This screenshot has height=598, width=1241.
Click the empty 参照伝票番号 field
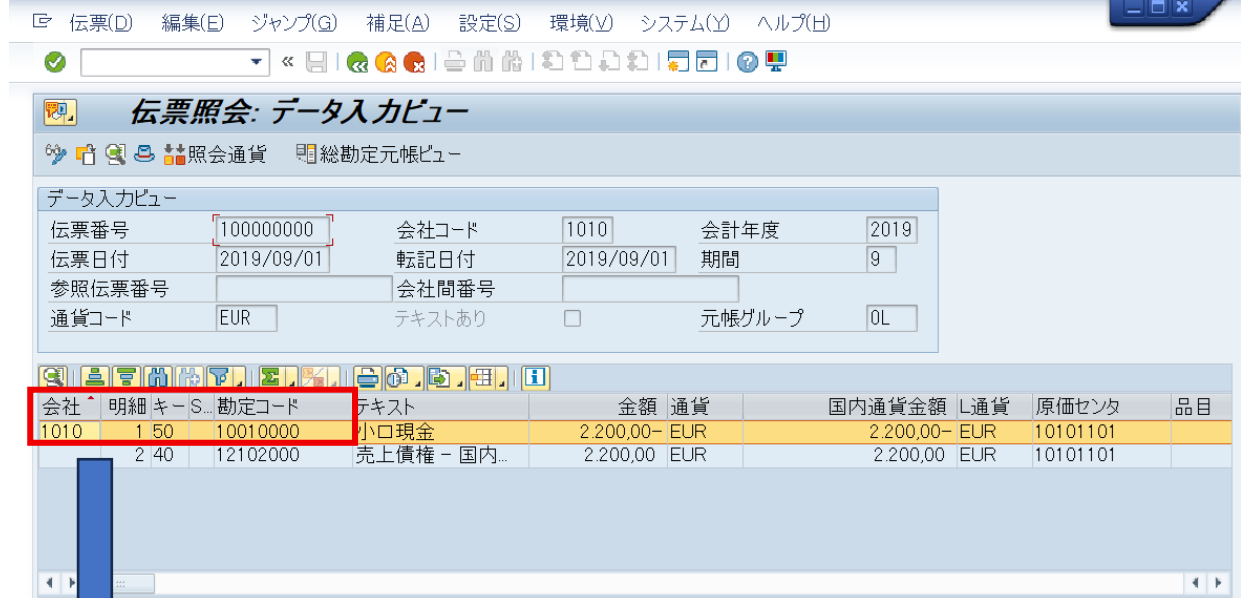[x=304, y=289]
